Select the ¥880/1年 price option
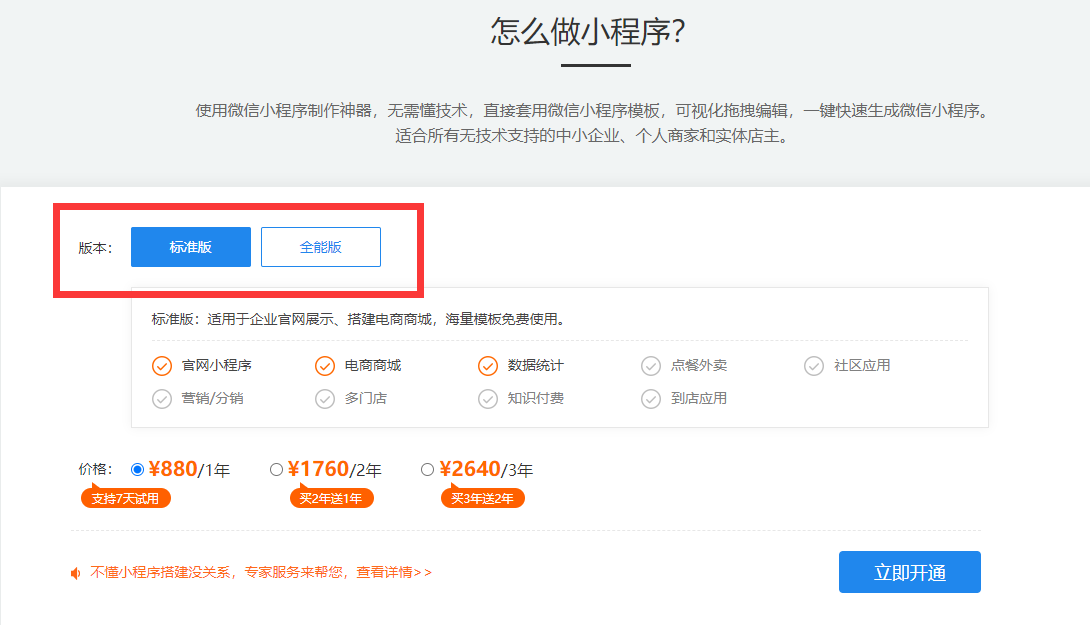Screen dimensions: 1090x625 click(138, 469)
